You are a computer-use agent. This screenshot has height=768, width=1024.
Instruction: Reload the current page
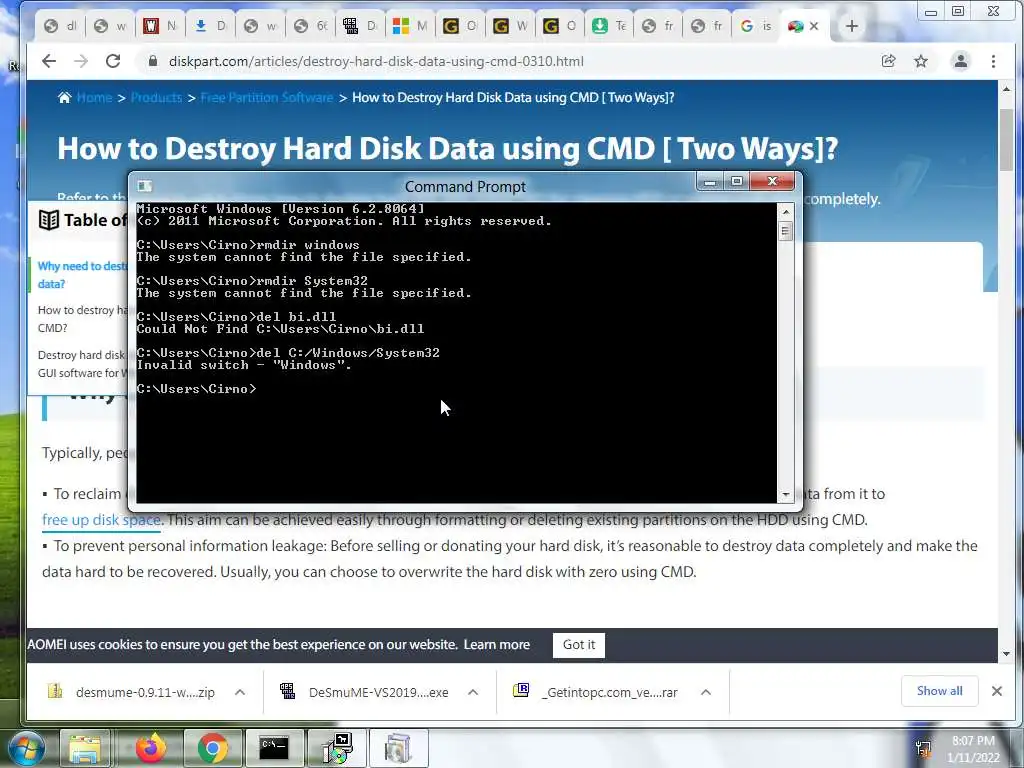(x=113, y=61)
